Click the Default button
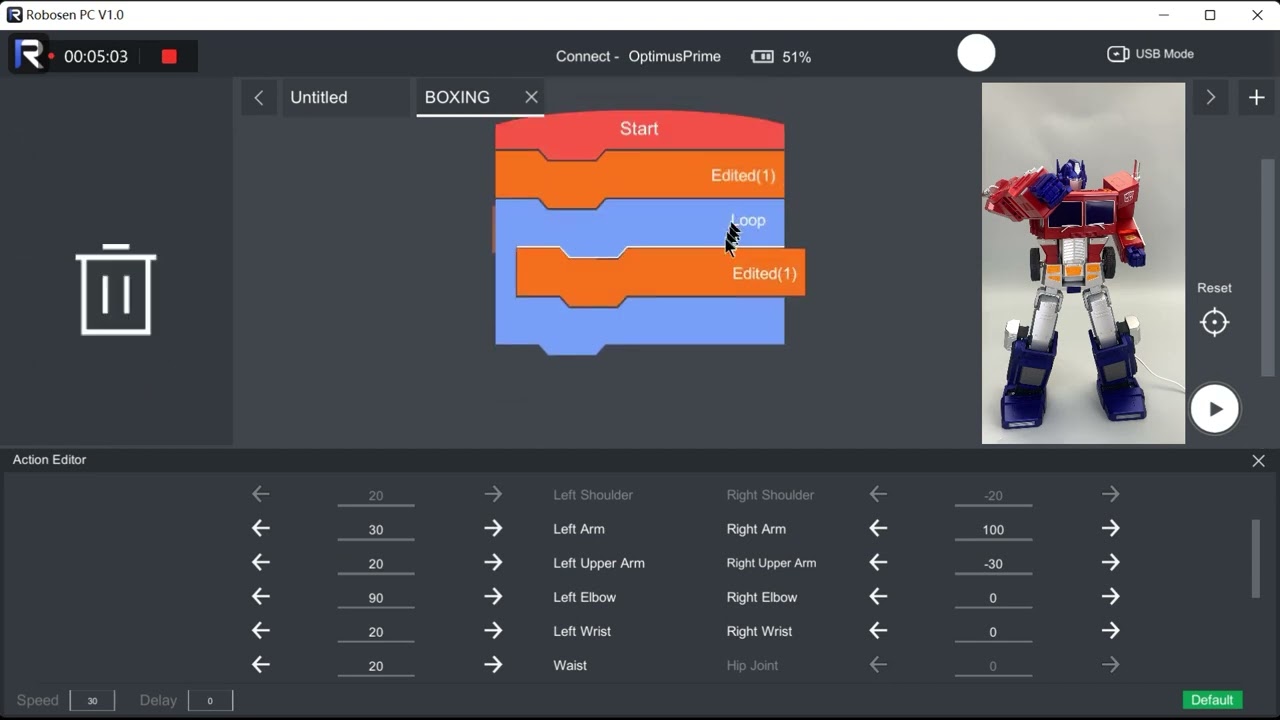The height and width of the screenshot is (720, 1280). pos(1212,700)
